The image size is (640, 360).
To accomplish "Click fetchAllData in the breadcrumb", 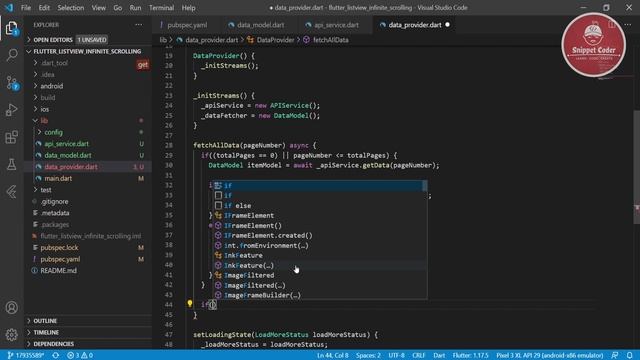I will click(x=331, y=40).
